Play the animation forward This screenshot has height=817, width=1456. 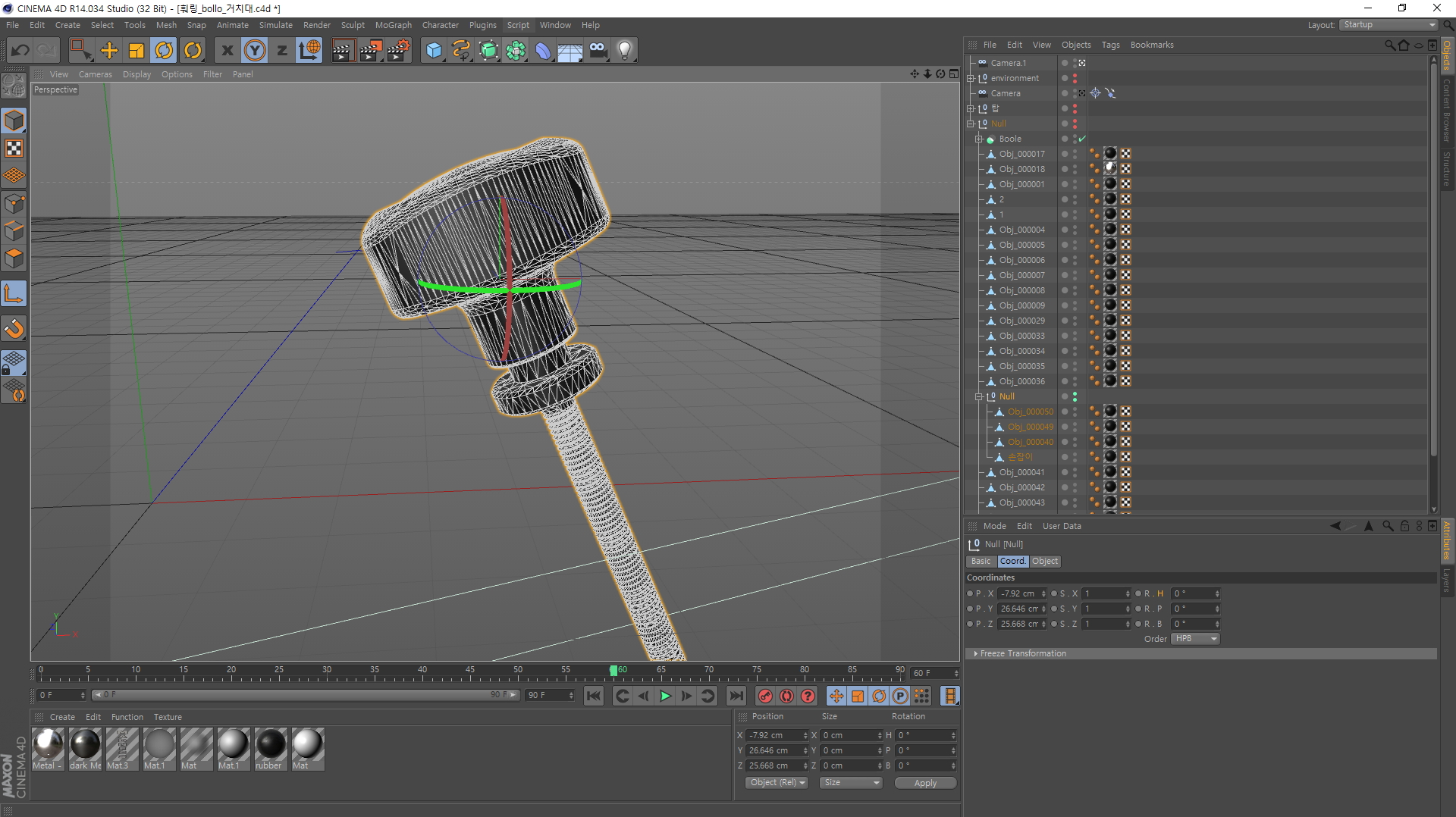(665, 696)
